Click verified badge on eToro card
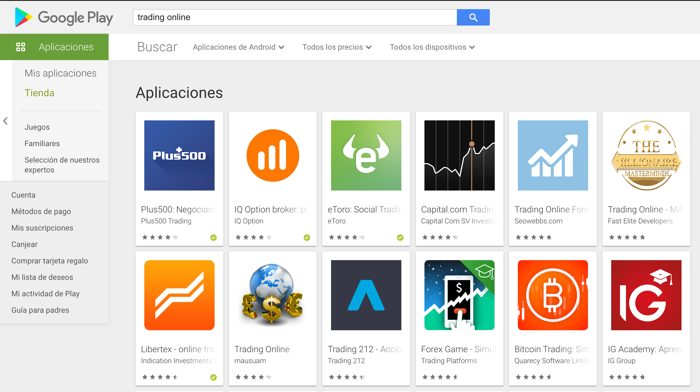 point(400,238)
